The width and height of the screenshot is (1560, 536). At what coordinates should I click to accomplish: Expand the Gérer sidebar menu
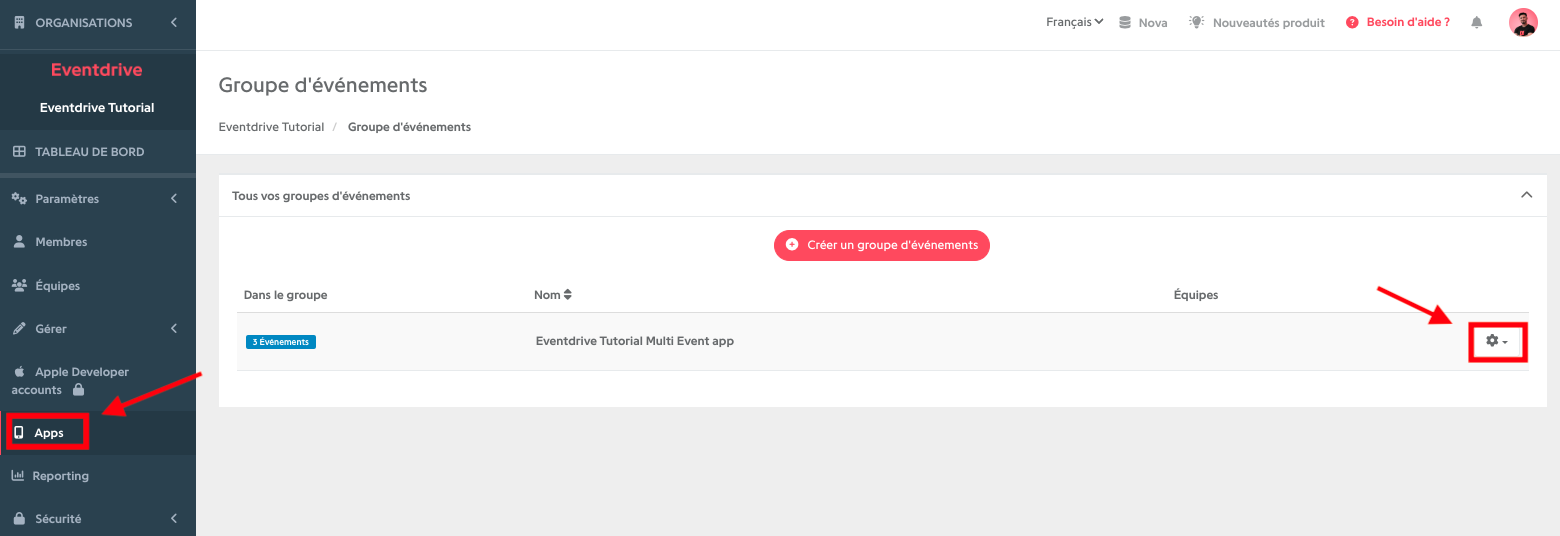coord(98,329)
